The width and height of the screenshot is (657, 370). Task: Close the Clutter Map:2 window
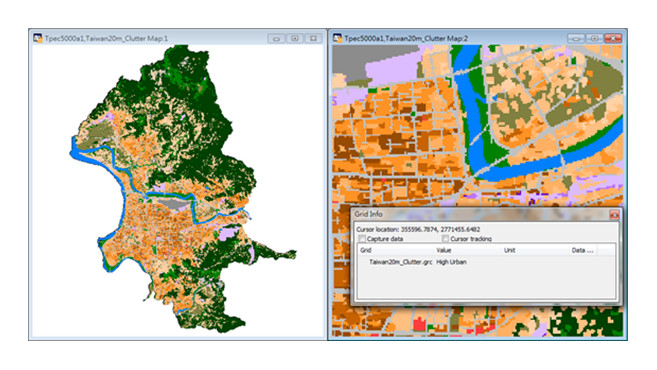pyautogui.click(x=613, y=39)
